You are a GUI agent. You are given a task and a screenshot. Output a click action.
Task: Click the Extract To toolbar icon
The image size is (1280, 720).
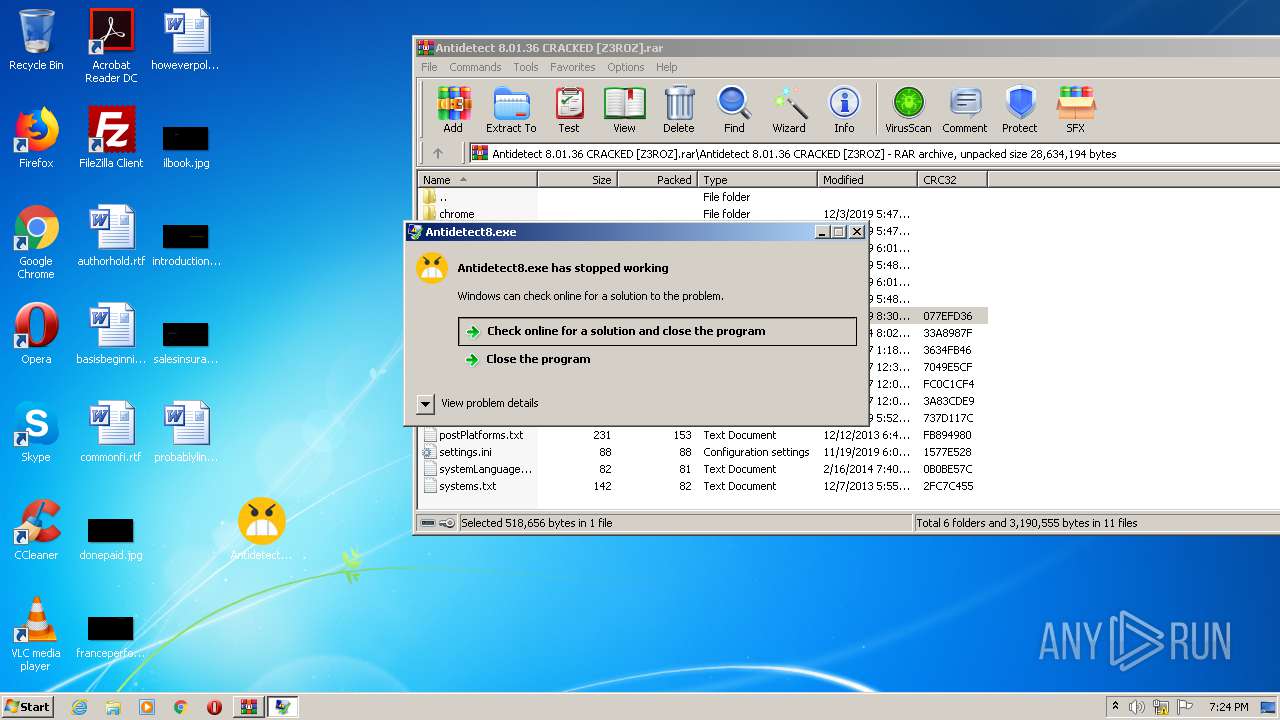click(511, 109)
